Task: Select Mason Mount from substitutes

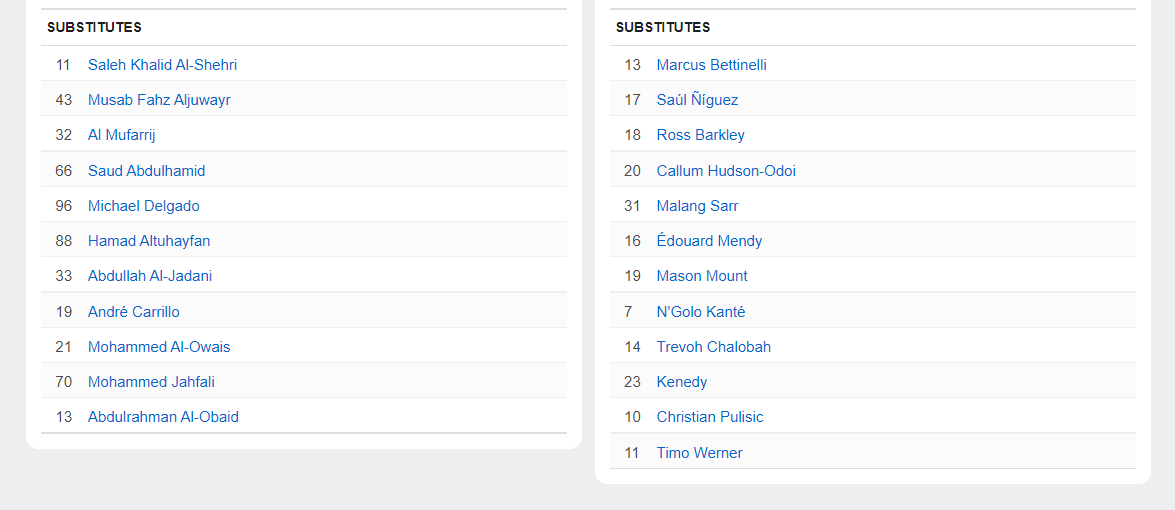Action: click(702, 276)
